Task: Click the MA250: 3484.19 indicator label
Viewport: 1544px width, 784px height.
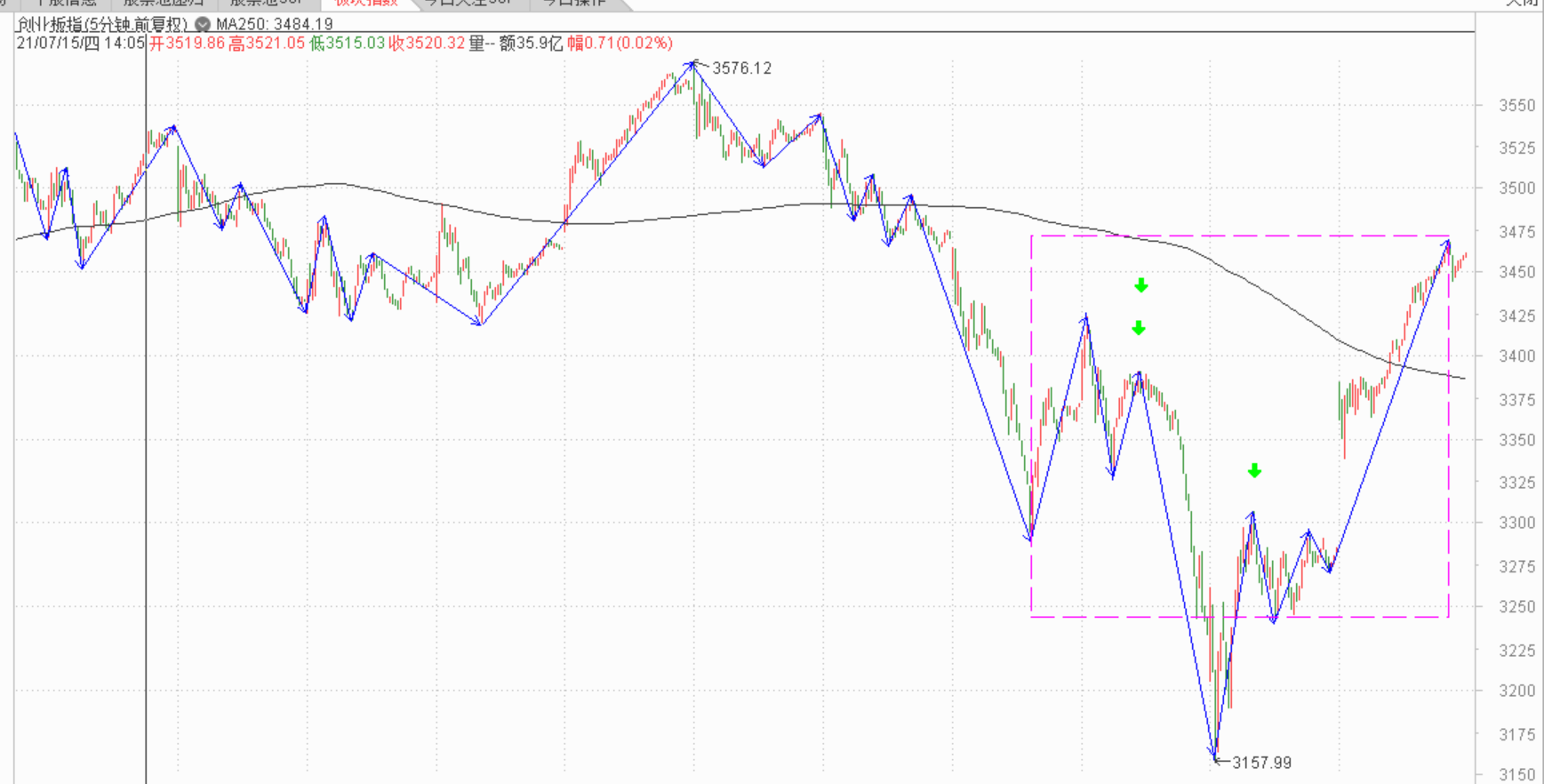Action: click(x=275, y=25)
